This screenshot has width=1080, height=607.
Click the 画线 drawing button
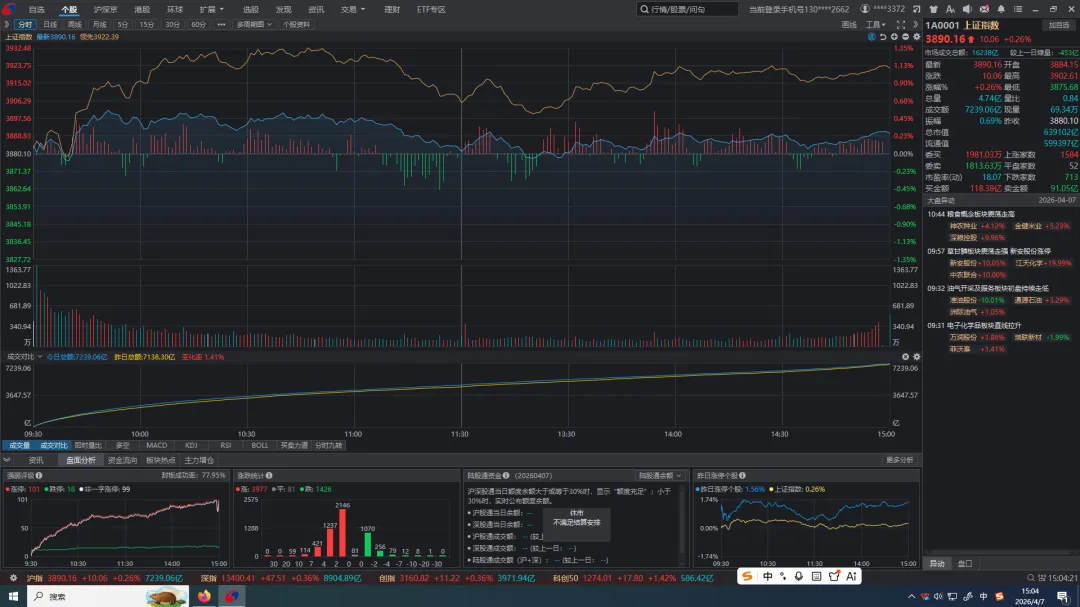point(849,24)
